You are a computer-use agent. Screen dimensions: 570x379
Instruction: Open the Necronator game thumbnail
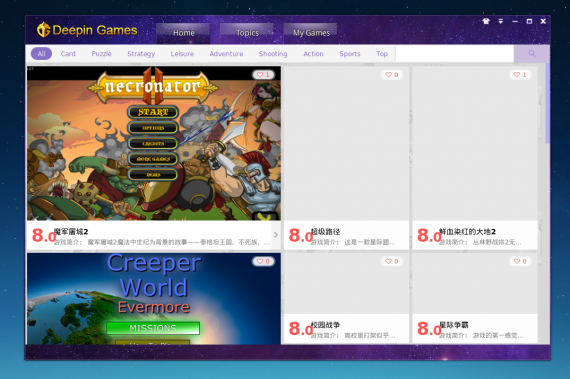click(154, 143)
